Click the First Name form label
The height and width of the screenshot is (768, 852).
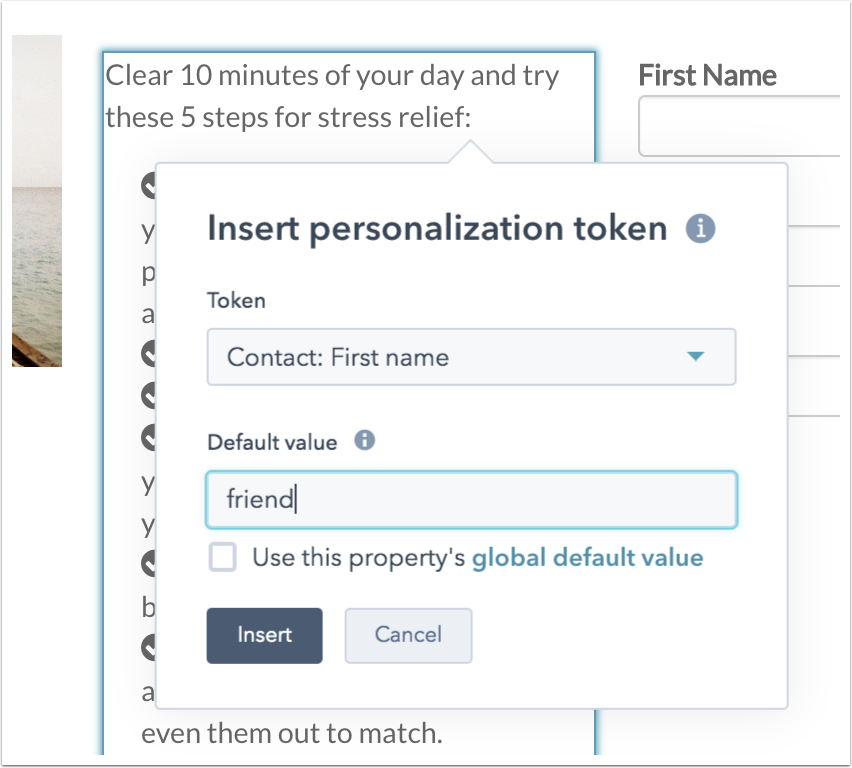(707, 75)
